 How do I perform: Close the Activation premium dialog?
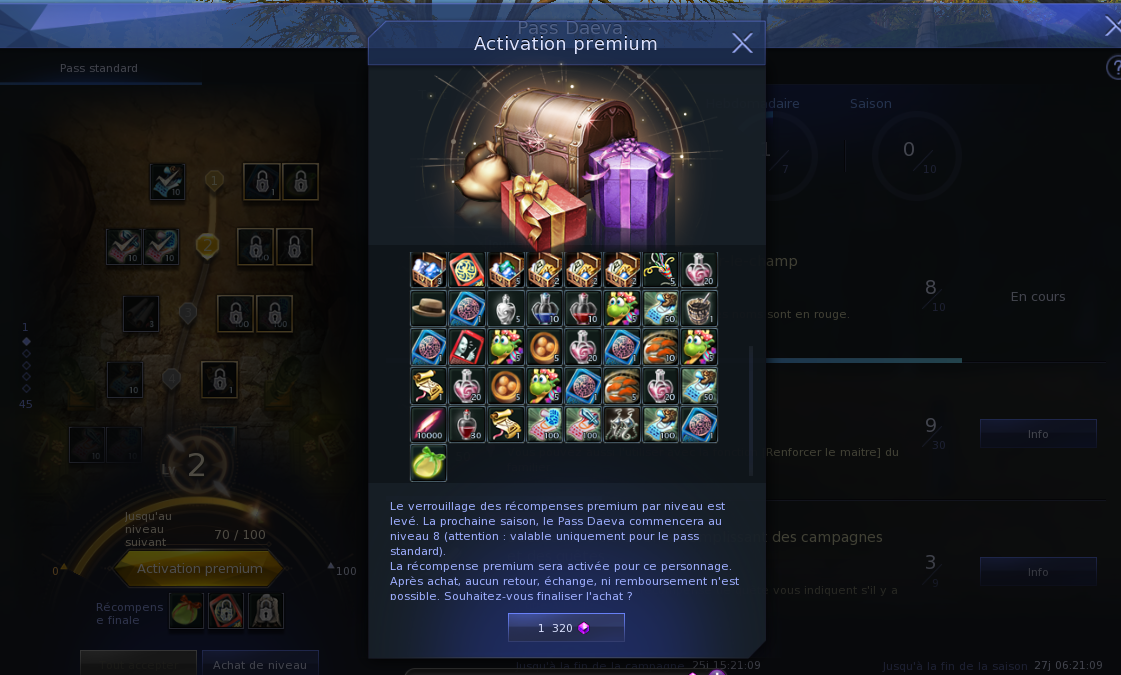(742, 44)
